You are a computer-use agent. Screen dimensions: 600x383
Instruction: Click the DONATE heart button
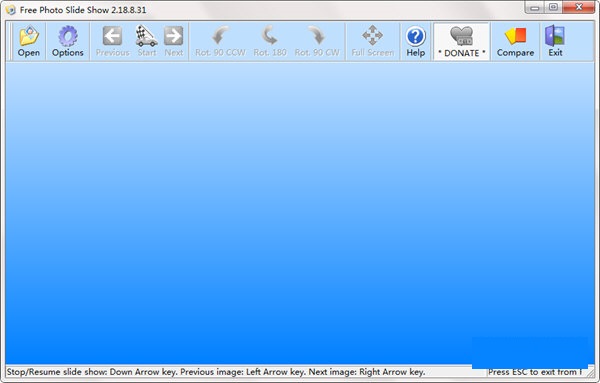coord(461,41)
